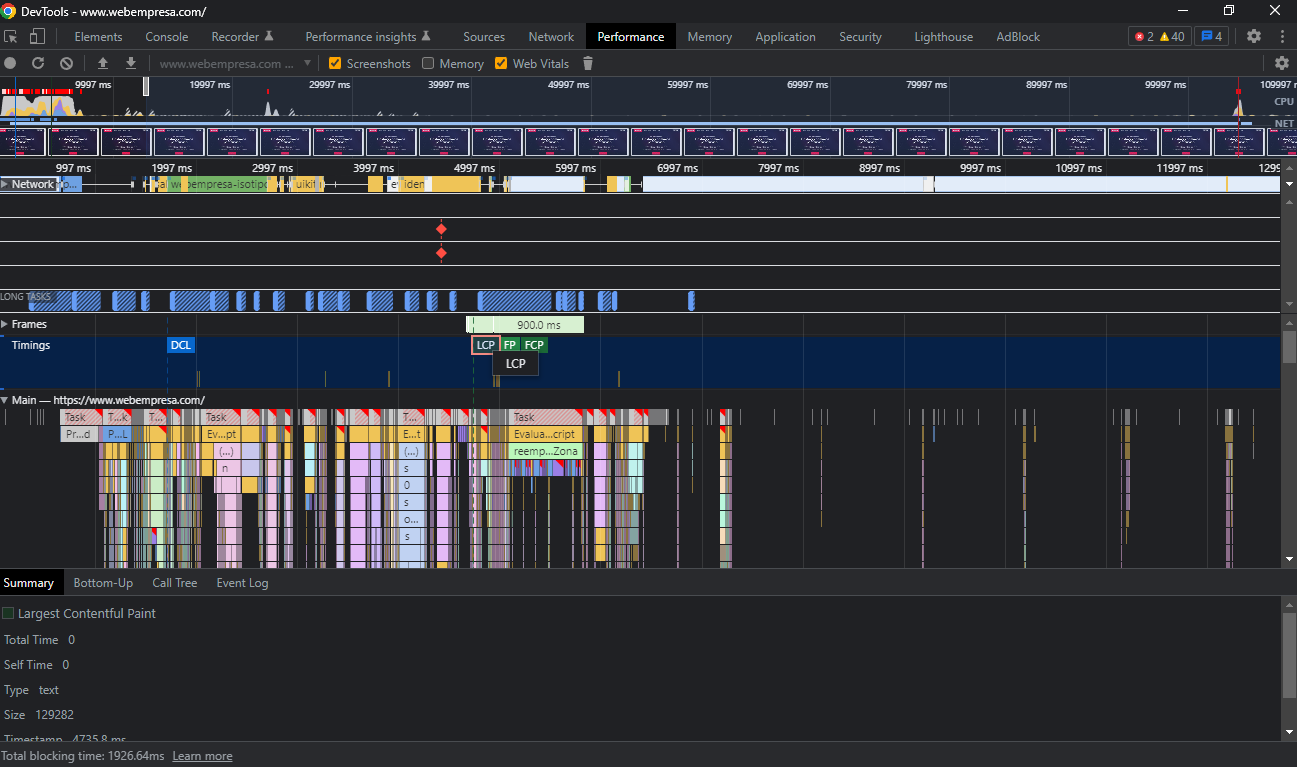Click Total blocking time 1926.64ms text
Screen dimensions: 1297x767
tap(83, 756)
